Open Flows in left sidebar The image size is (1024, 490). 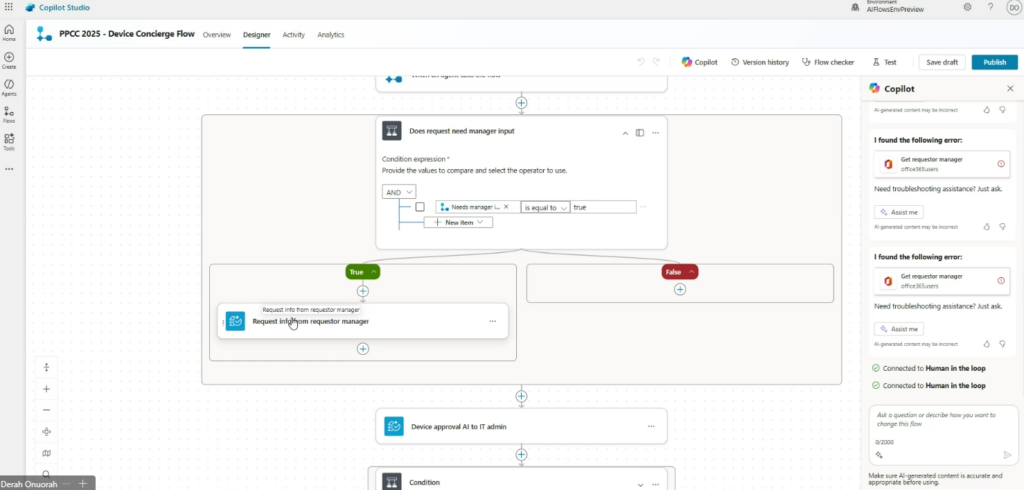(9, 115)
